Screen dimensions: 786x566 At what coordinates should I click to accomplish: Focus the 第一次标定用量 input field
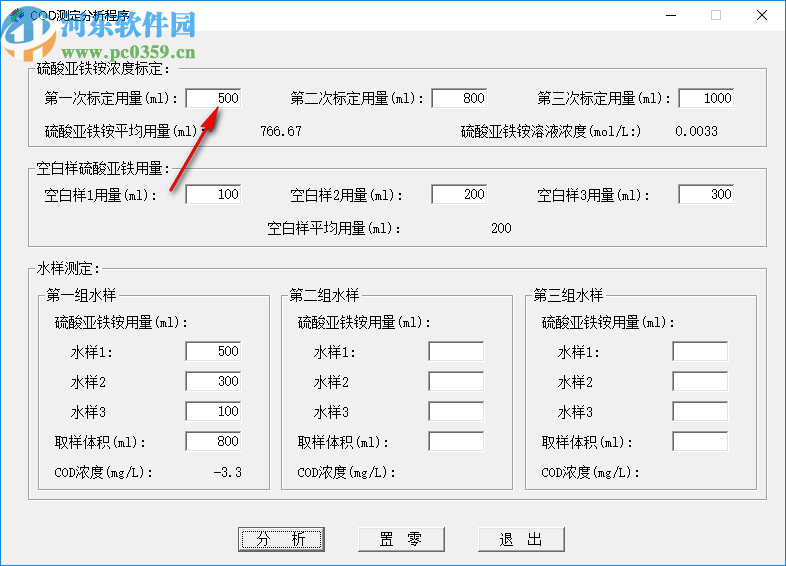pos(214,98)
